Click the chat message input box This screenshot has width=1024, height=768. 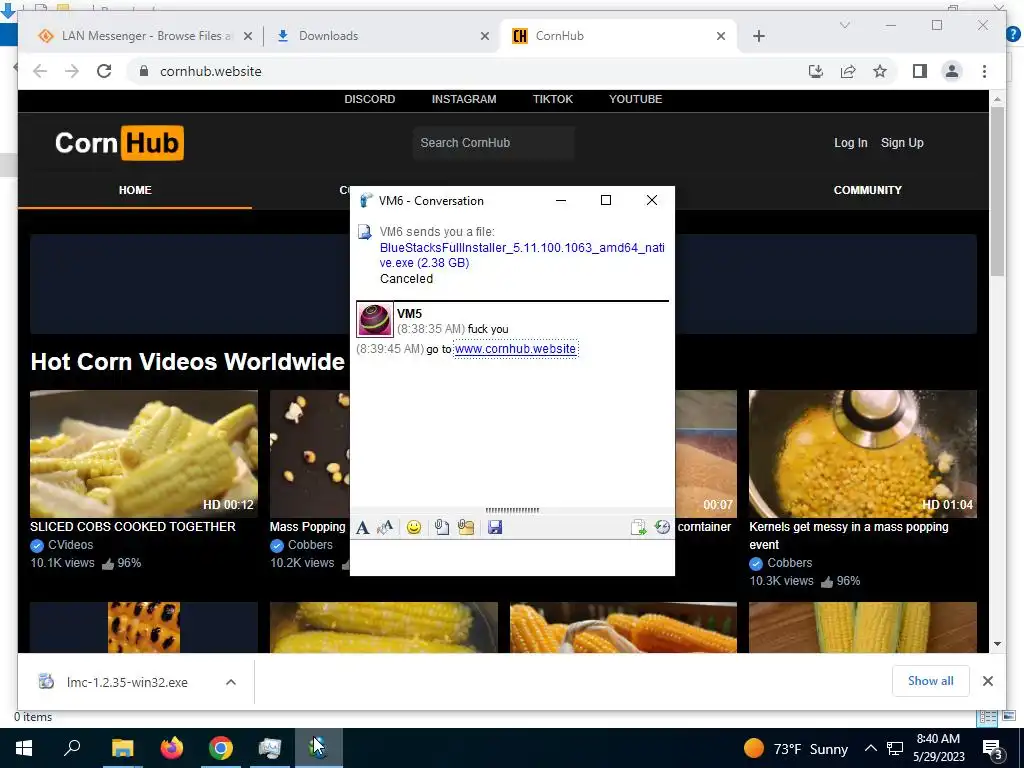(512, 557)
